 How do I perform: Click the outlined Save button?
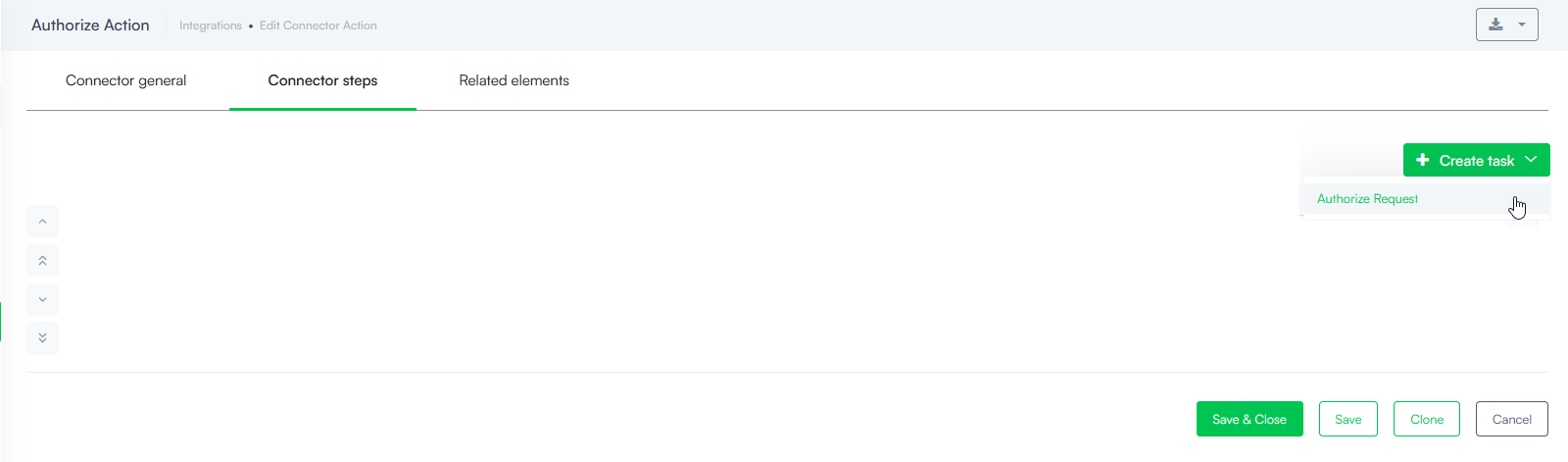pyautogui.click(x=1348, y=419)
